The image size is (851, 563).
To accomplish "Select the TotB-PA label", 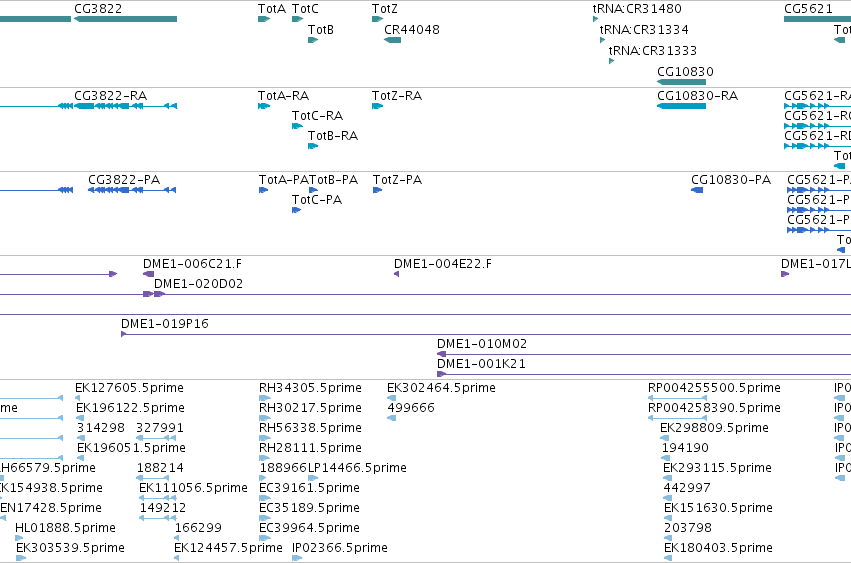I will pos(334,180).
